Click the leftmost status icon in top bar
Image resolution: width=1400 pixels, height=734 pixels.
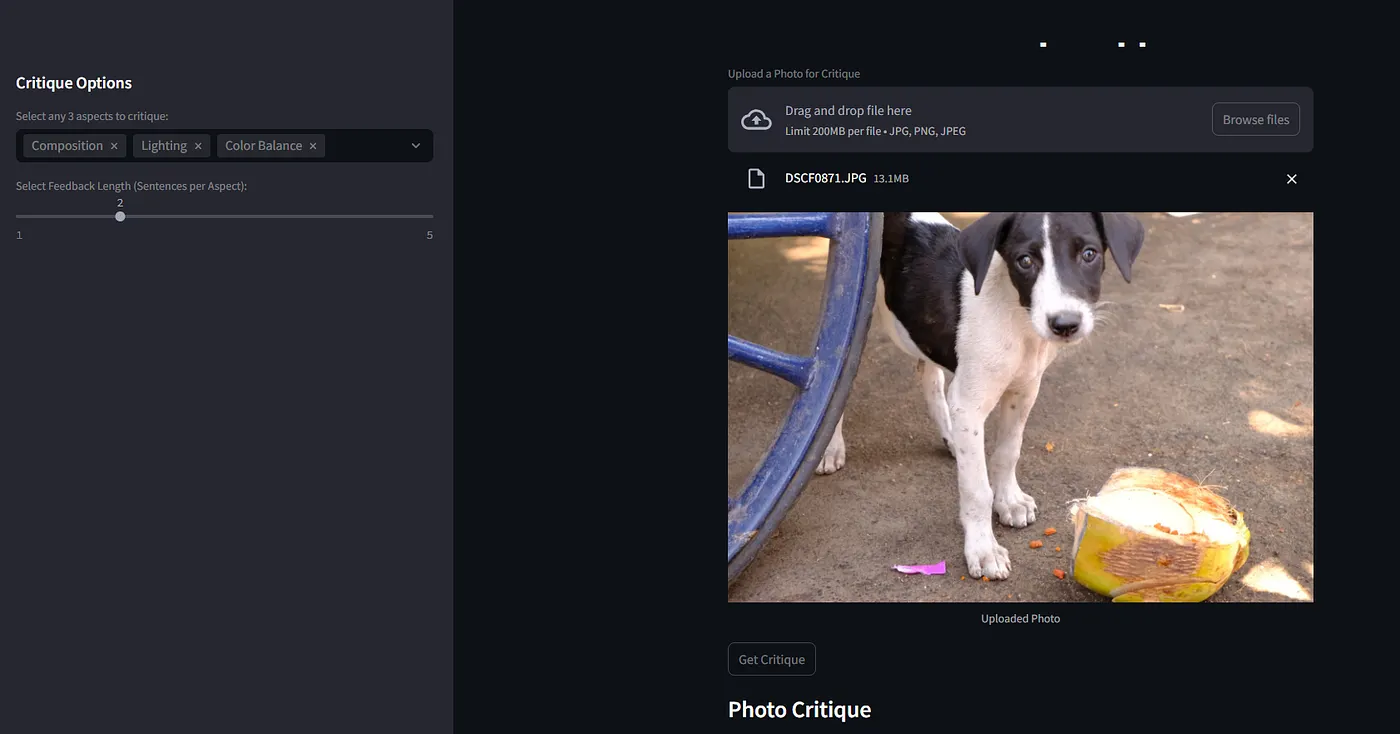pyautogui.click(x=1043, y=44)
